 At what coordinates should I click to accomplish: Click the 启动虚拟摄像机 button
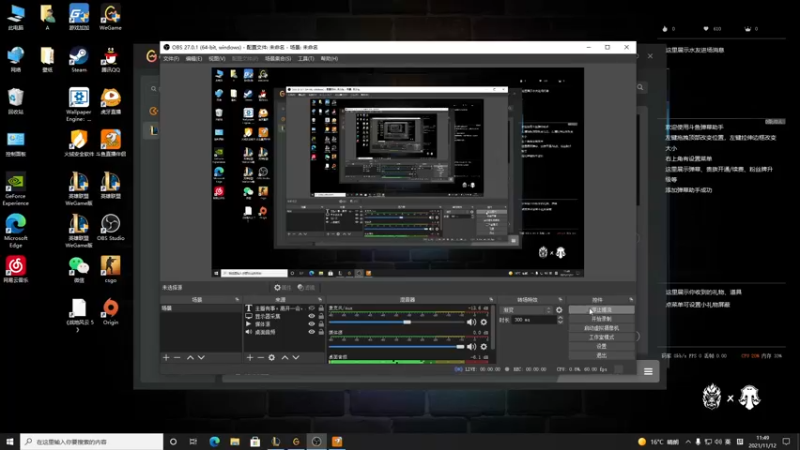pyautogui.click(x=602, y=328)
